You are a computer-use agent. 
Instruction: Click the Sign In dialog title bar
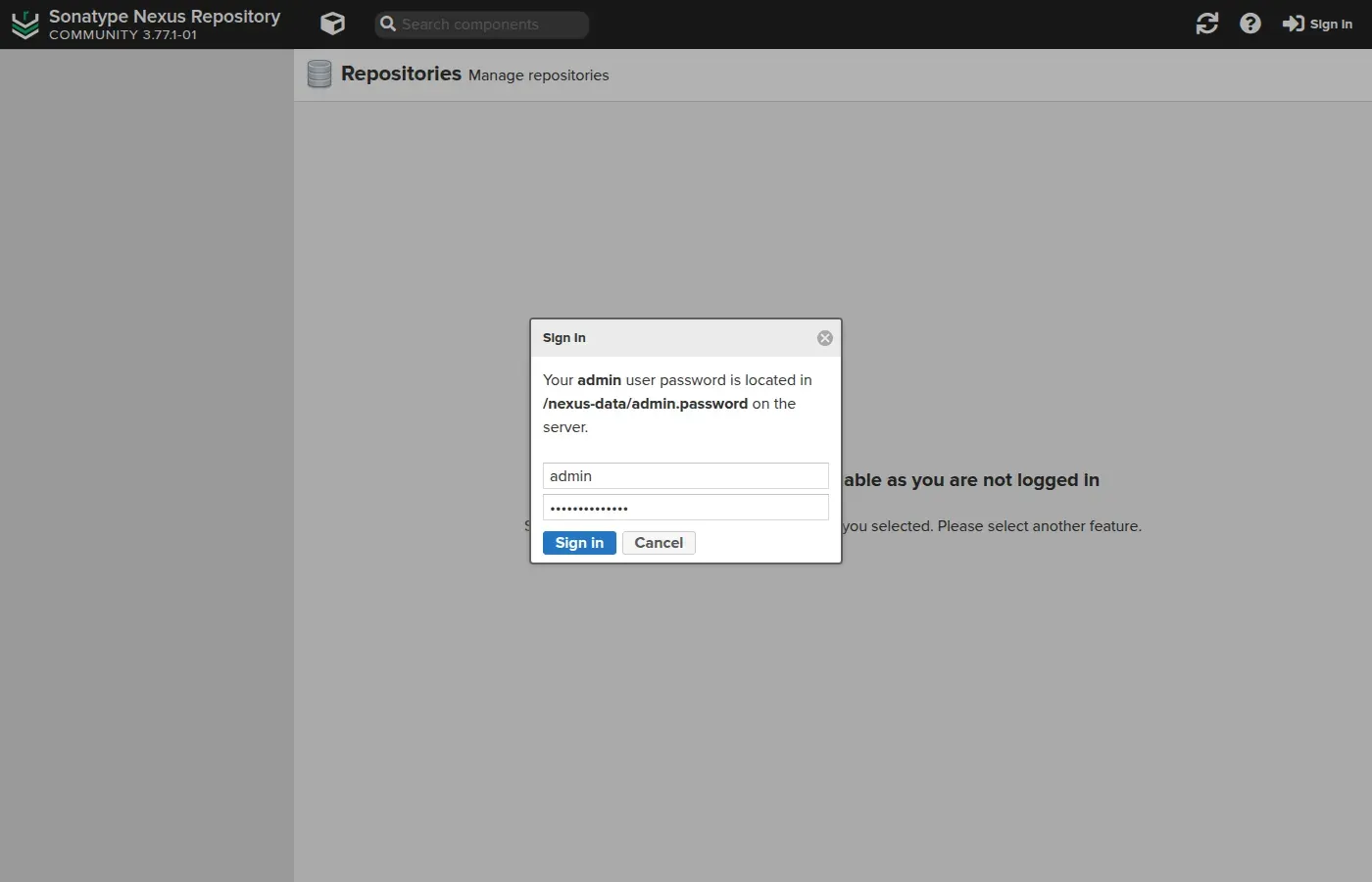(x=686, y=338)
